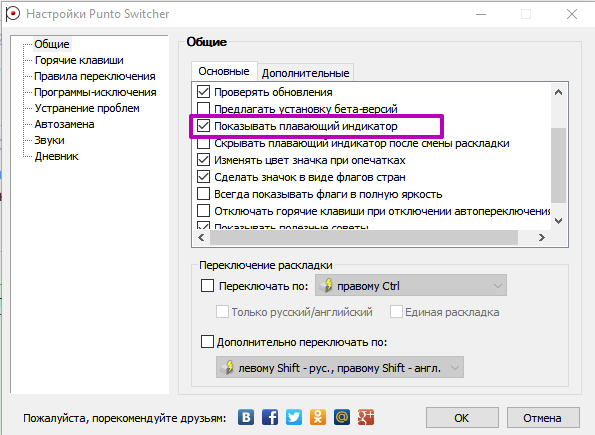Enable Скрывать плавающий индикатор после смены раскладки

tap(203, 143)
